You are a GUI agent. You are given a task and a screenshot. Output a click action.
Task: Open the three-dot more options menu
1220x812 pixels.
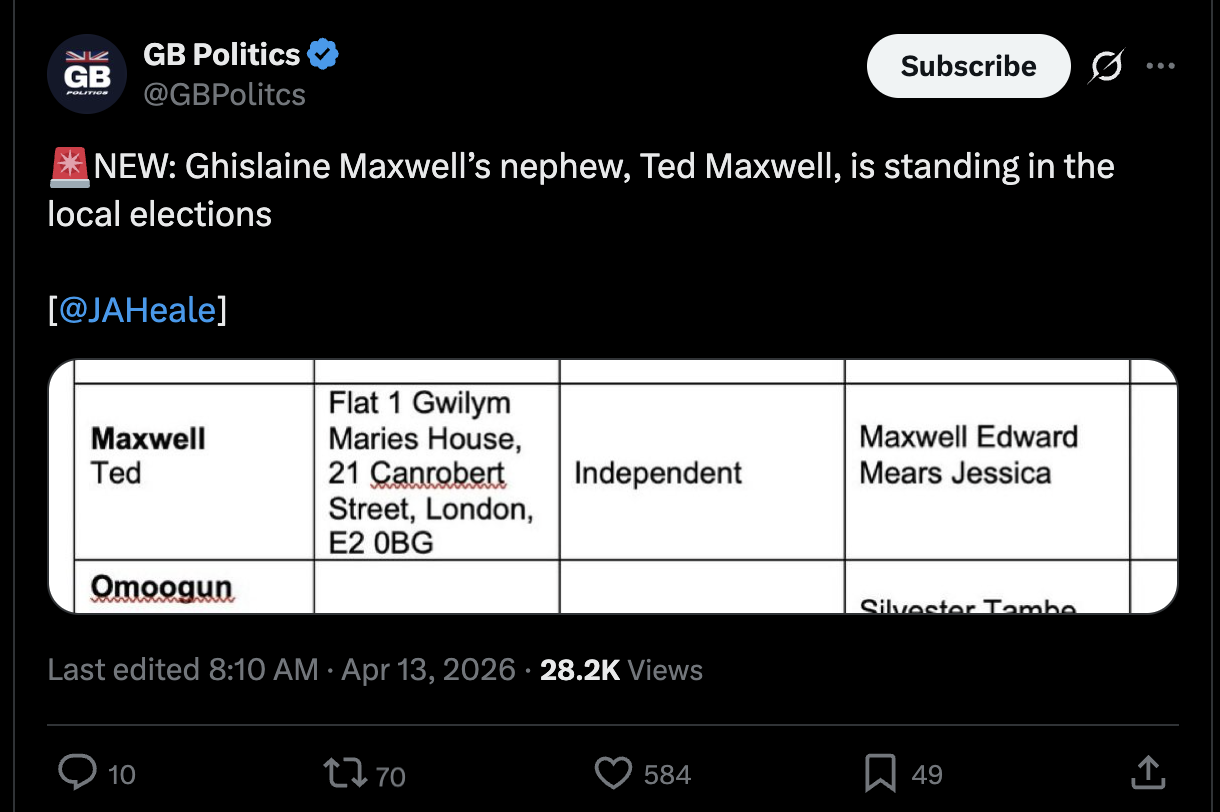(x=1161, y=67)
